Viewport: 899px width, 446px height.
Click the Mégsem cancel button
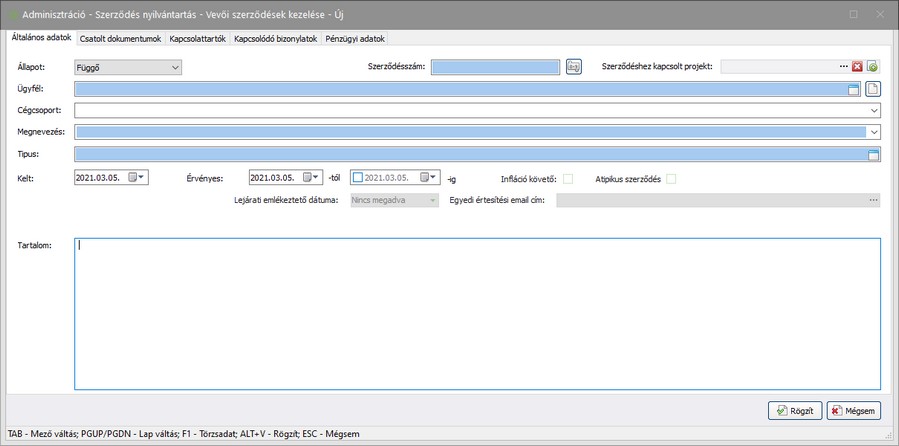pos(853,410)
